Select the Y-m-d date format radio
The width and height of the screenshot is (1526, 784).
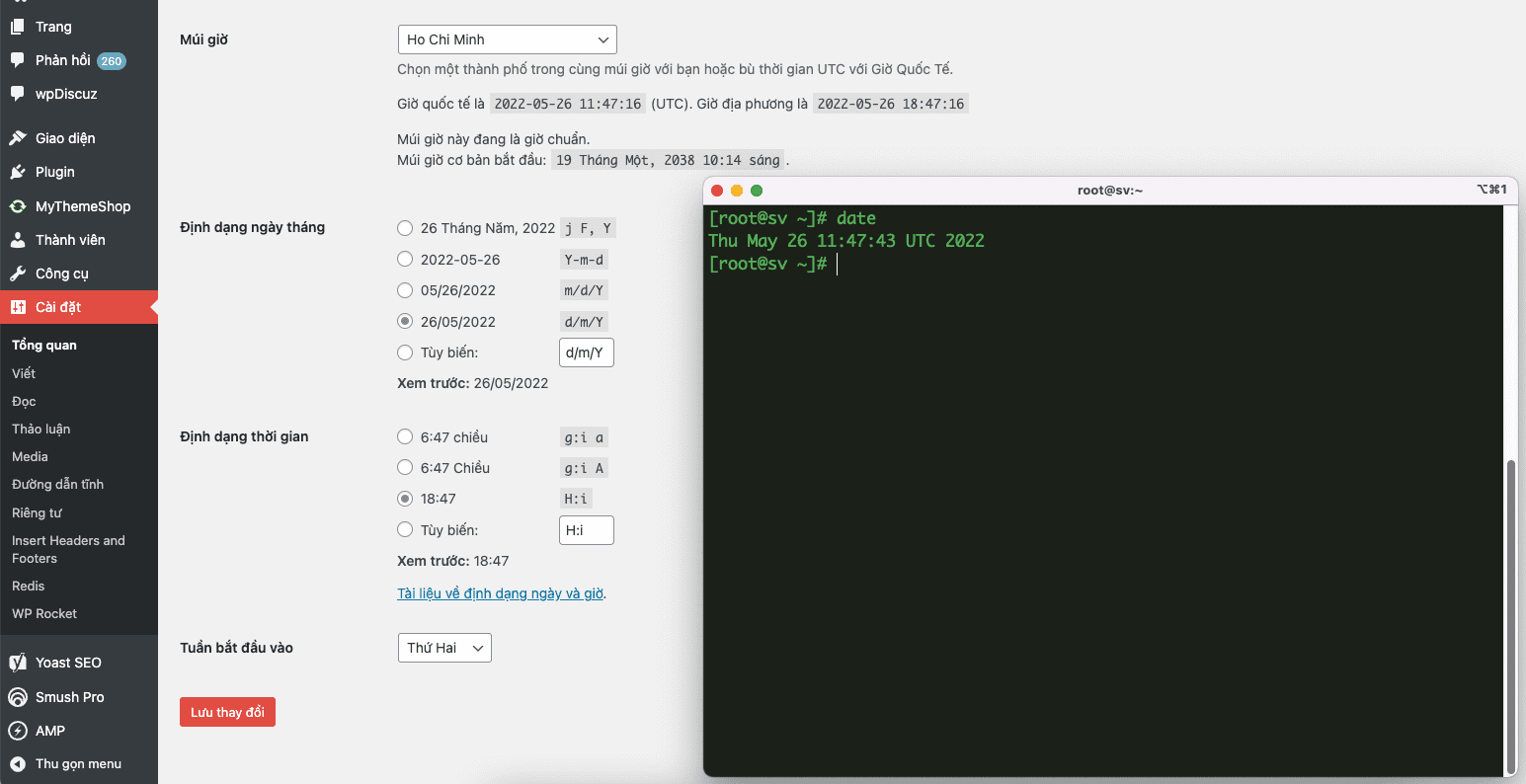click(405, 260)
